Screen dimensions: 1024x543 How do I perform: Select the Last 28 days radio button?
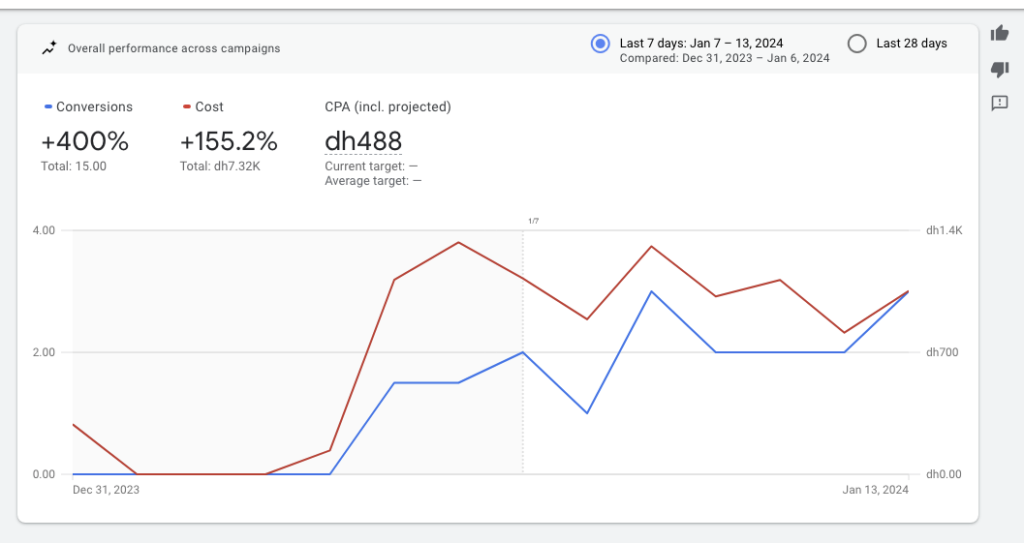[x=856, y=43]
